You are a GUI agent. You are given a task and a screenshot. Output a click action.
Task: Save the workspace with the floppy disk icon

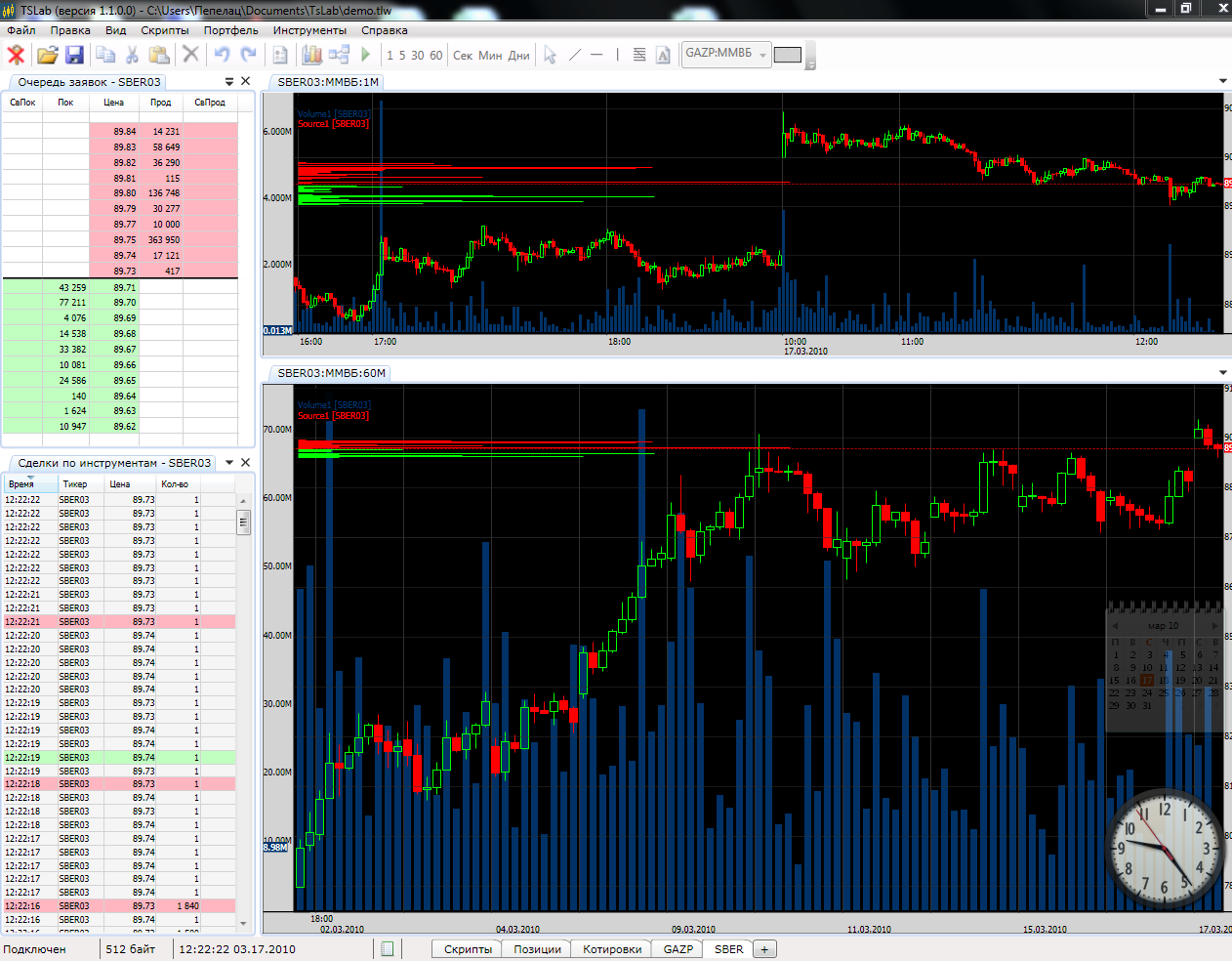[74, 55]
